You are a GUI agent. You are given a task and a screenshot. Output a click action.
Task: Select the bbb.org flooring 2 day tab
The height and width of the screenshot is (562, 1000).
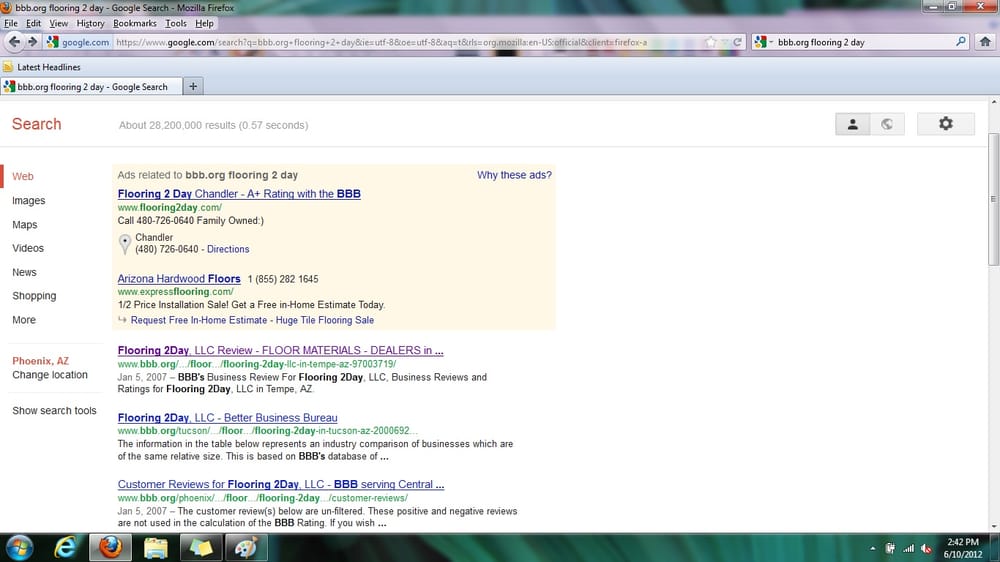[91, 86]
